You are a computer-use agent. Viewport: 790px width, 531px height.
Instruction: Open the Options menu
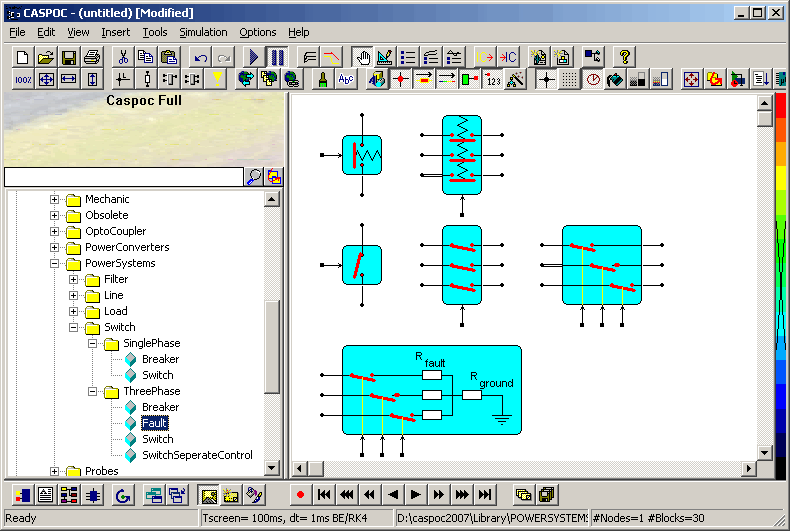[257, 32]
